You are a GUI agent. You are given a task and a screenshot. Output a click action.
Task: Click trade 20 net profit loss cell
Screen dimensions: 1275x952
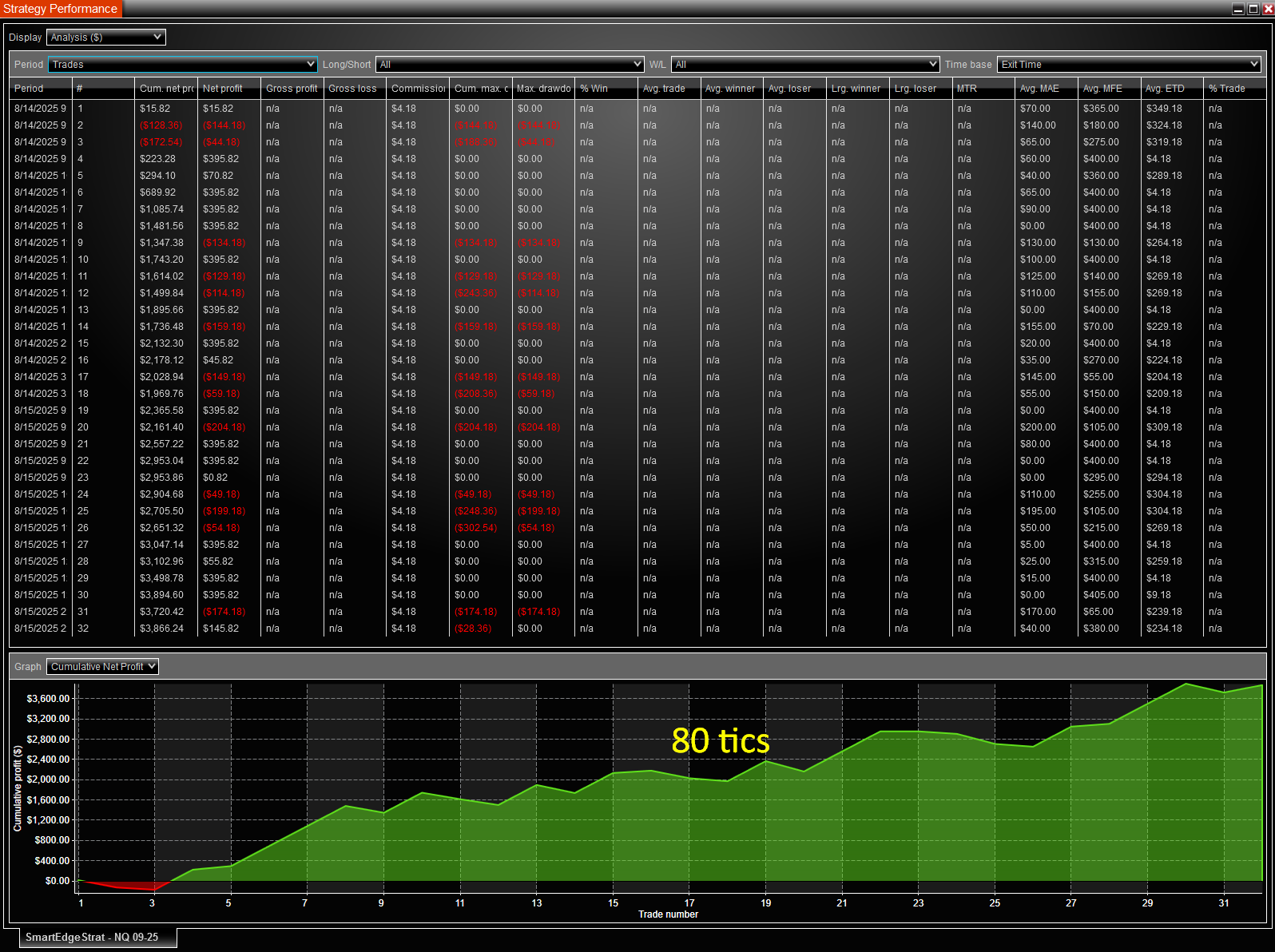[224, 427]
